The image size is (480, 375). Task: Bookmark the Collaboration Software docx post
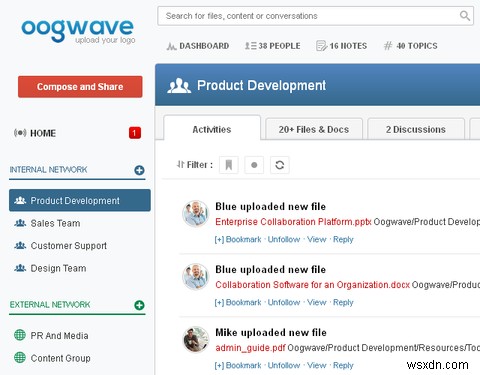pyautogui.click(x=238, y=302)
